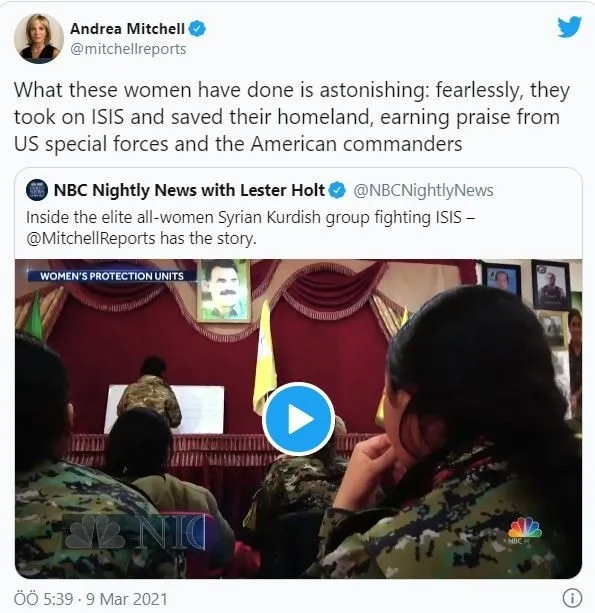Click the NBC Nightly News watermark on the video
The image size is (595, 613).
coord(135,532)
